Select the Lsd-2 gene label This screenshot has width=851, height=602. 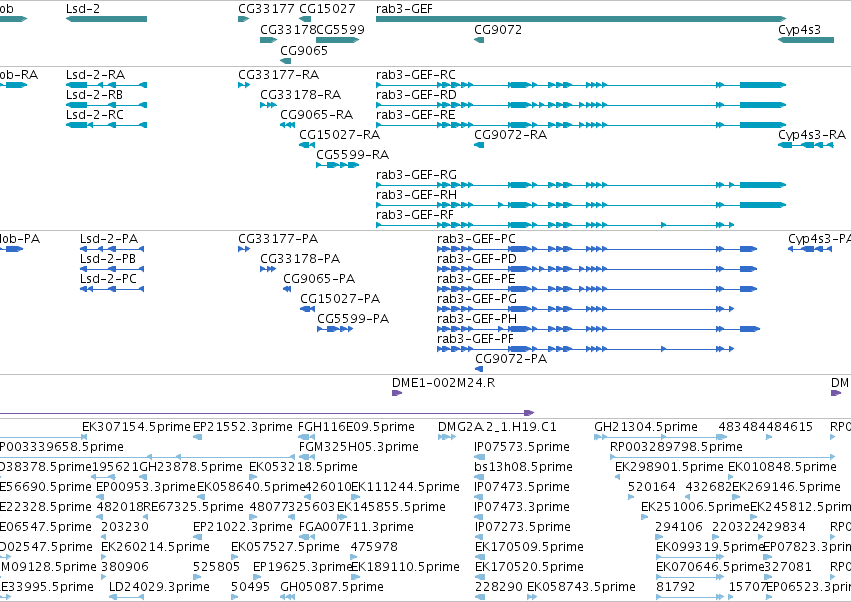[82, 9]
